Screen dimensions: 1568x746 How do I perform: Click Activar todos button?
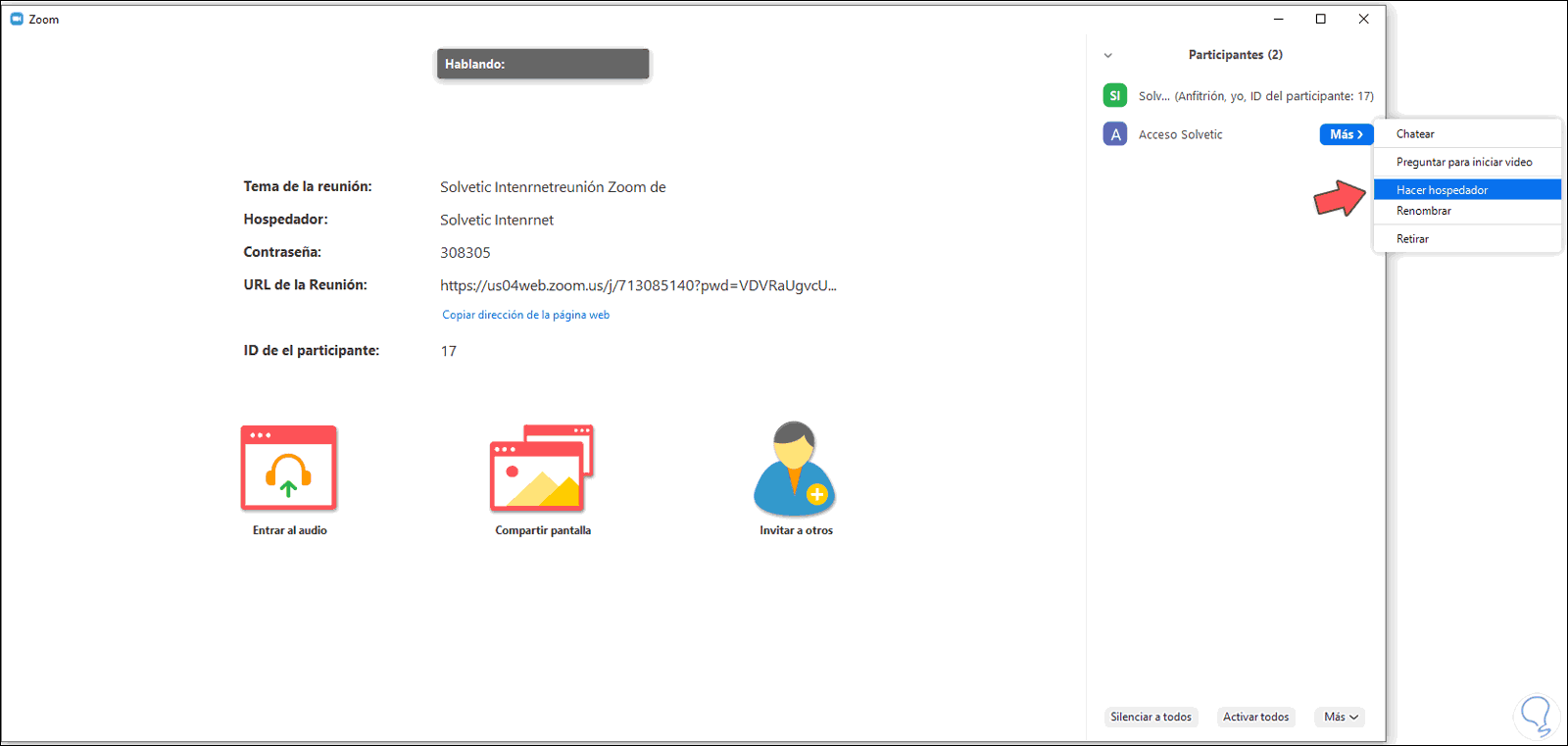tap(1256, 718)
